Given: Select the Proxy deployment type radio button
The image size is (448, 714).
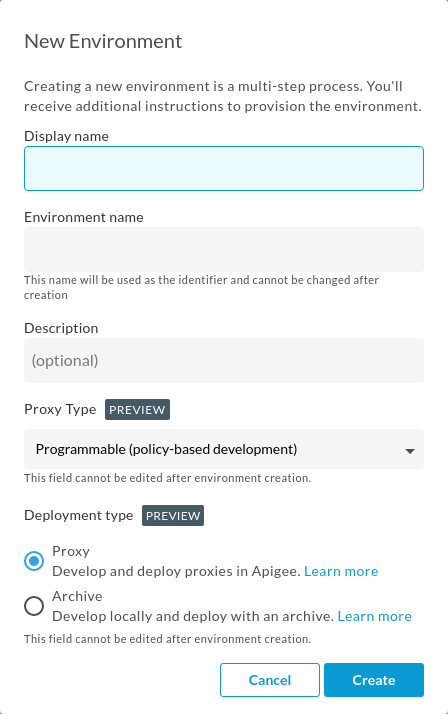Looking at the screenshot, I should (x=34, y=561).
